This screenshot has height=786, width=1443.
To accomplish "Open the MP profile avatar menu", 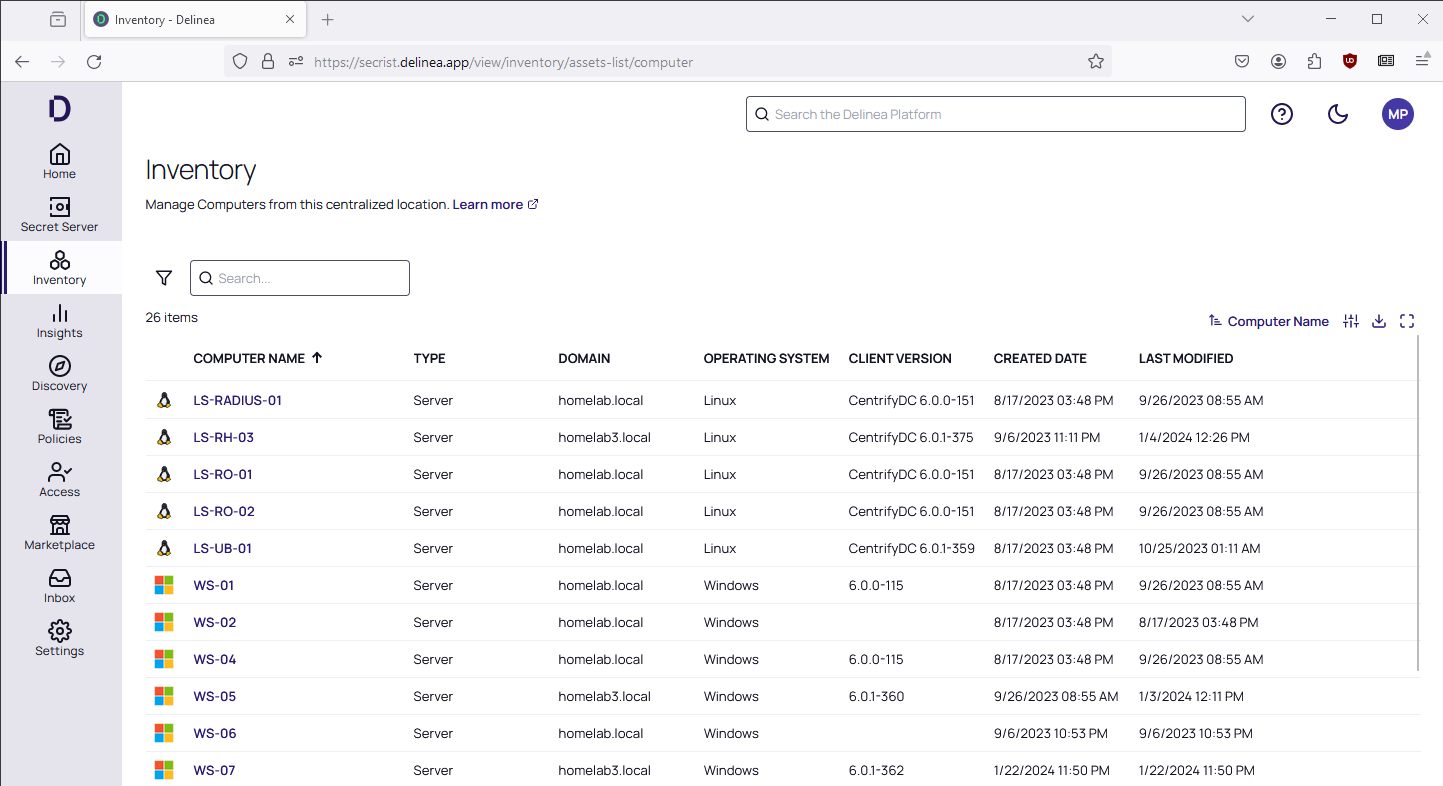I will click(1397, 113).
